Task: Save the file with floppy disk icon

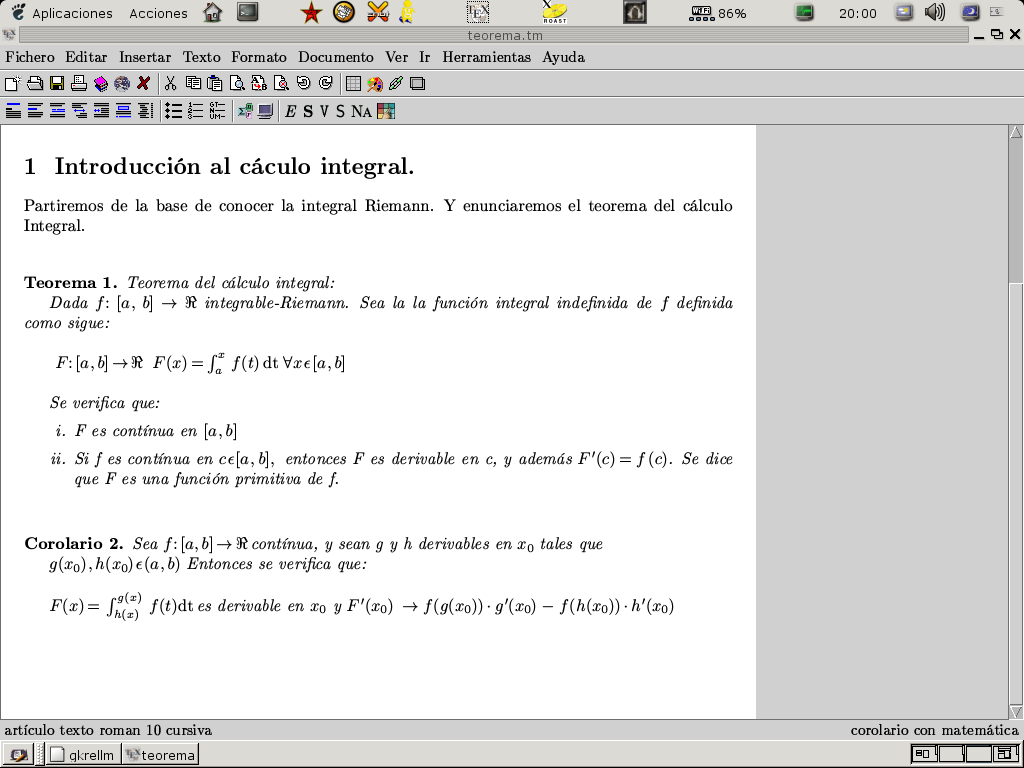Action: pyautogui.click(x=56, y=83)
